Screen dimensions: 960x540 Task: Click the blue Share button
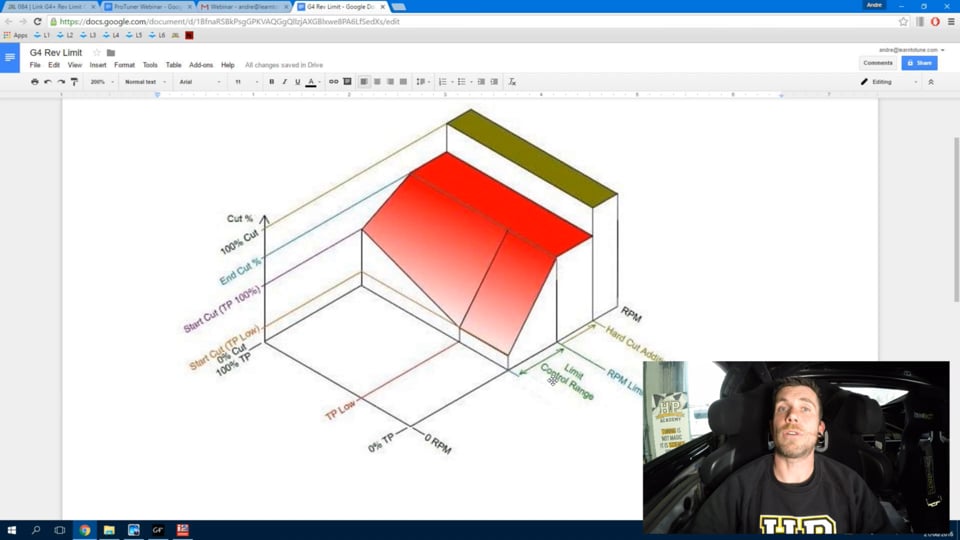click(x=919, y=63)
